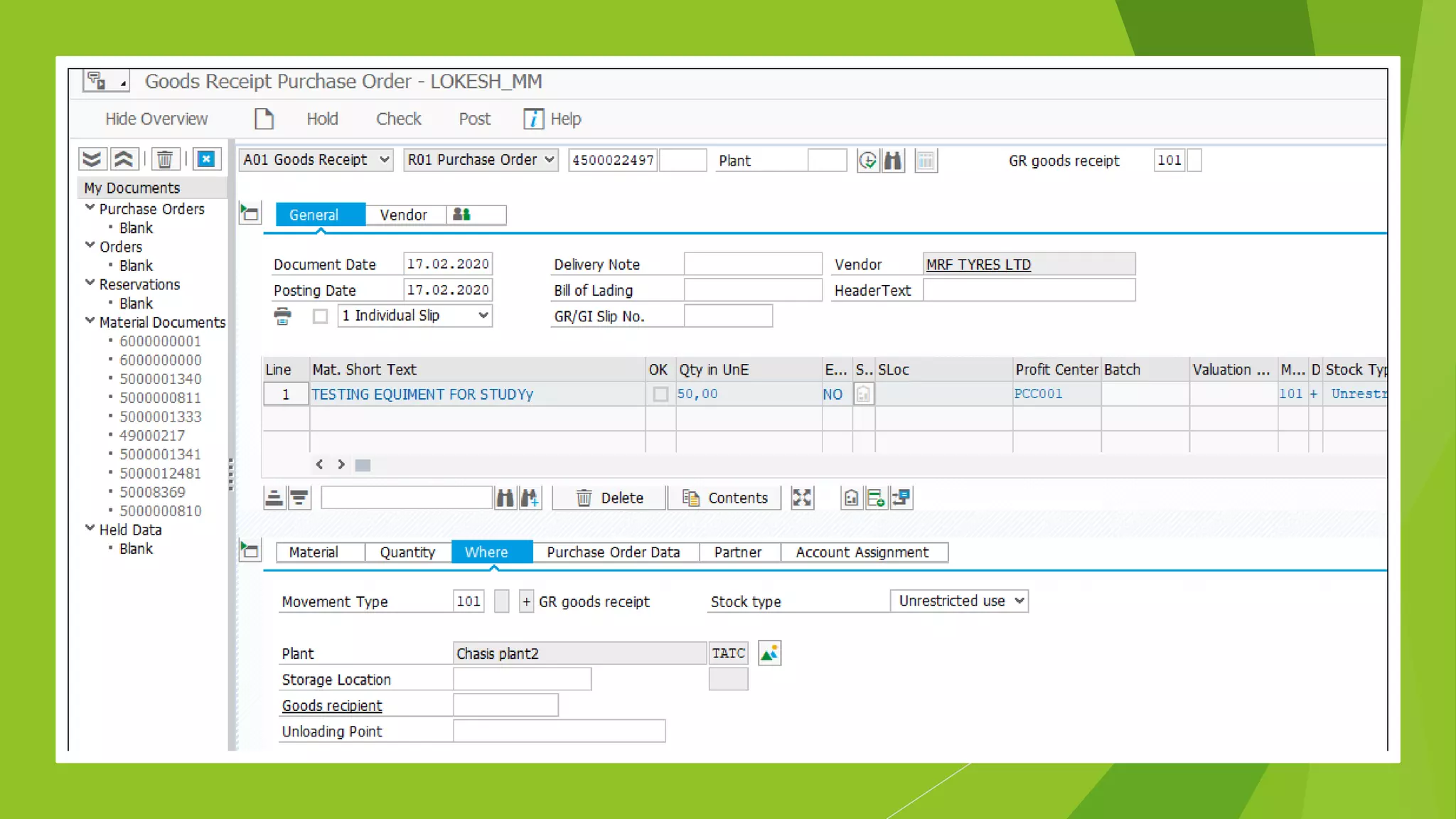Screen dimensions: 1456x819
Task: Collapse the Material Documents tree node
Action: (90, 321)
